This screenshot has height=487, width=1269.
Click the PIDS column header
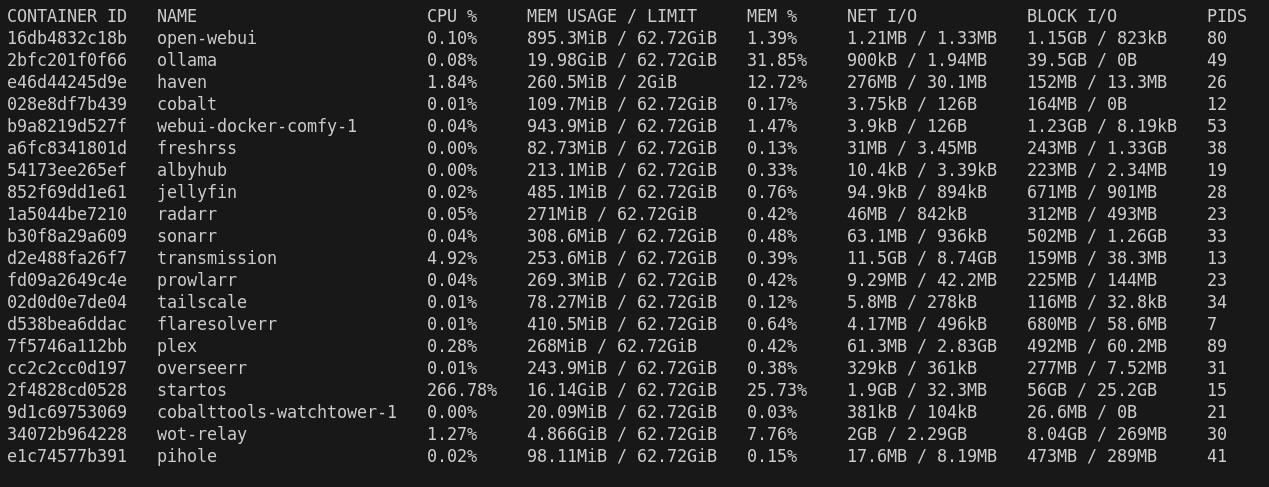(1226, 16)
